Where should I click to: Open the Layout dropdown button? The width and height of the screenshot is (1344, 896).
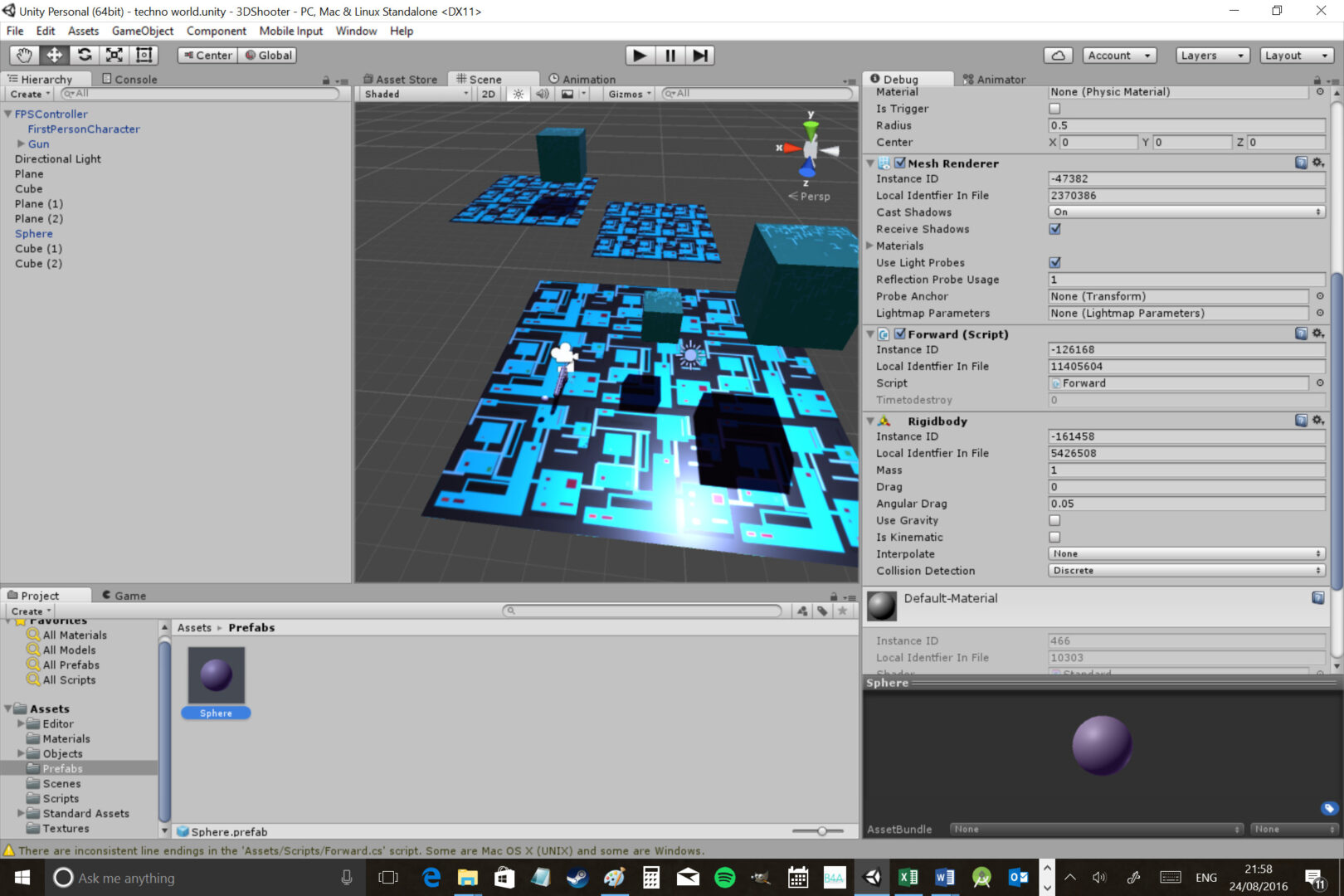pos(1295,55)
